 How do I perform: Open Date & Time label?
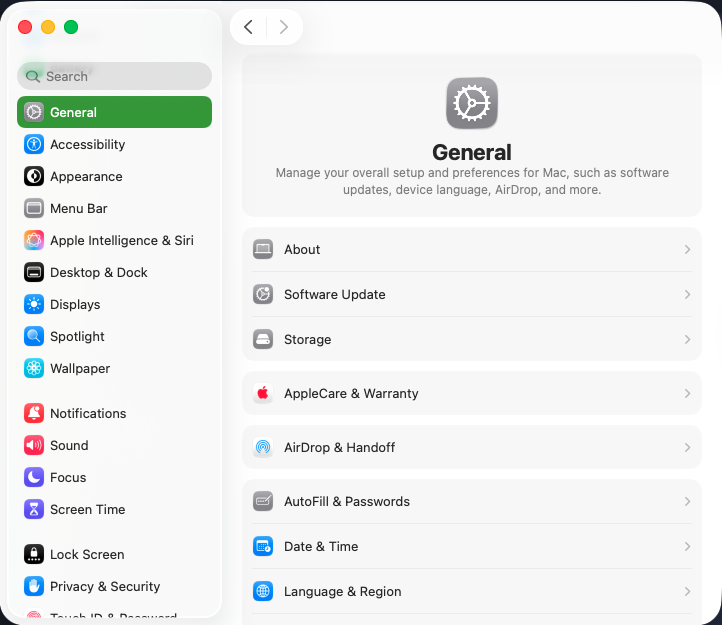pyautogui.click(x=321, y=546)
